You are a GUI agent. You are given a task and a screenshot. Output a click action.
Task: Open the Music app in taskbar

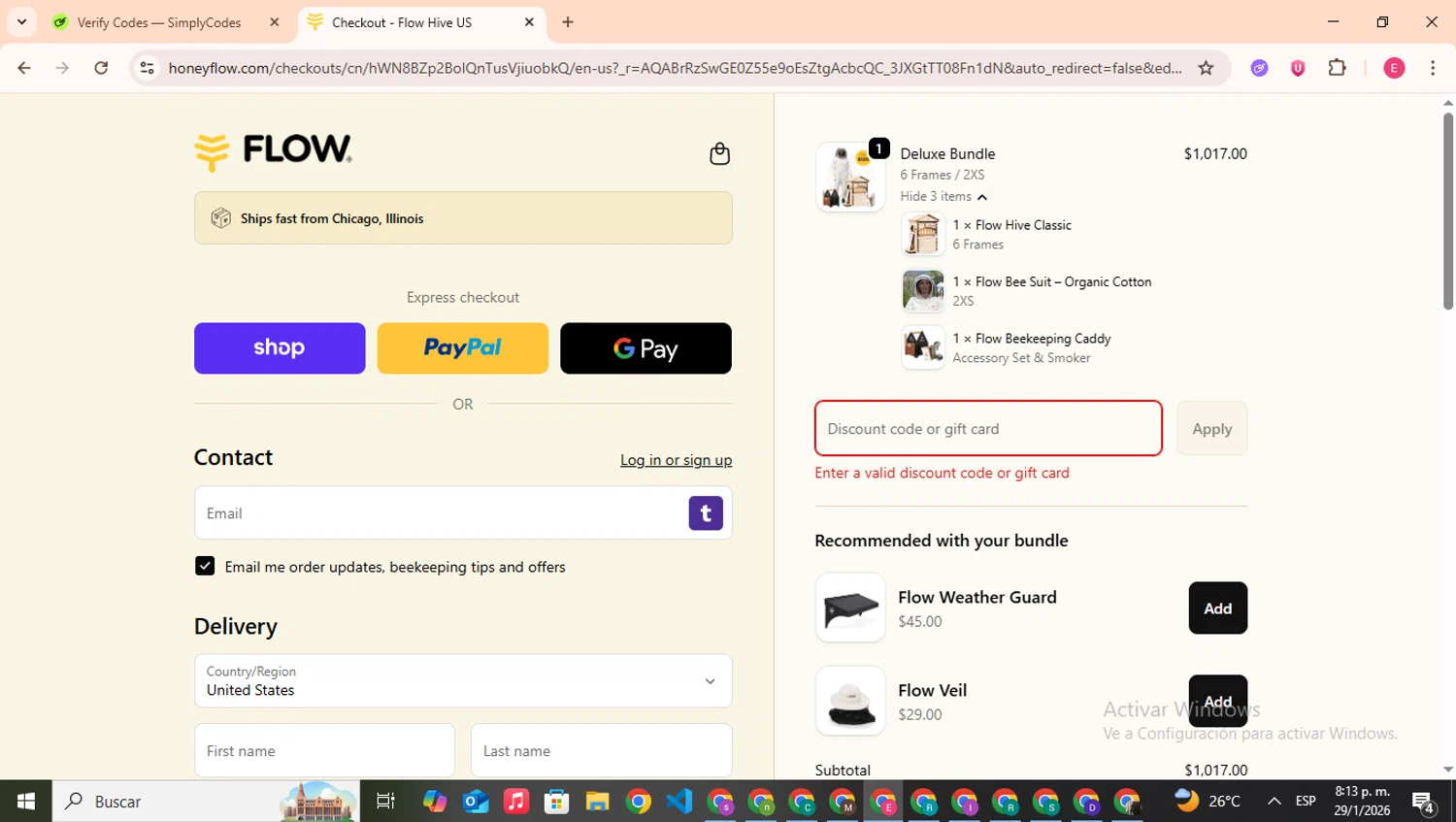(x=516, y=801)
